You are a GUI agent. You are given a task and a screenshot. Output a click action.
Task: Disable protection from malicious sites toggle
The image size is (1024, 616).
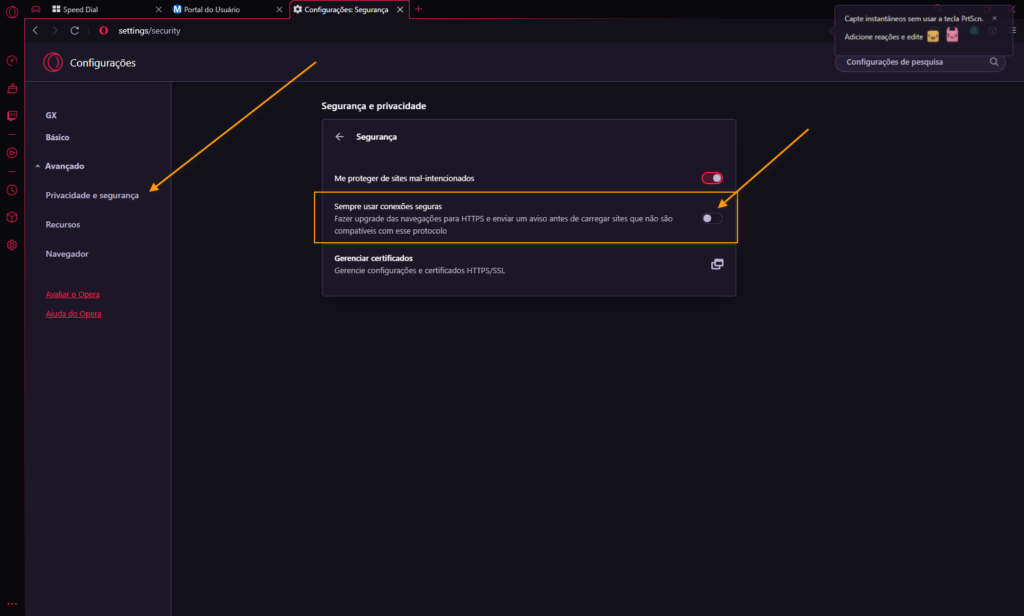pos(712,178)
